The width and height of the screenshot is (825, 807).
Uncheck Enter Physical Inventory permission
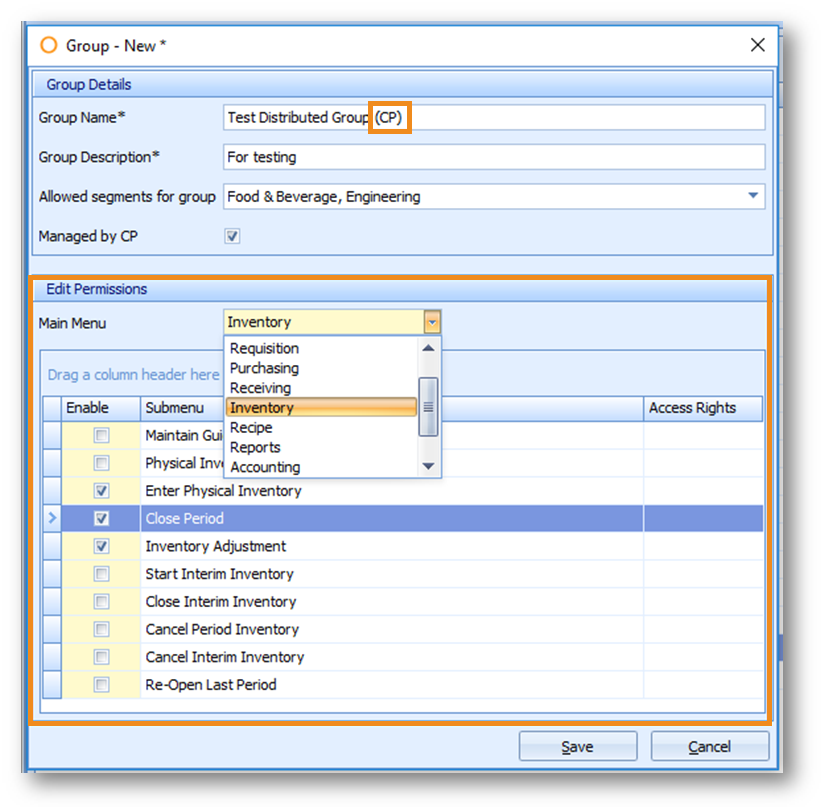coord(101,491)
